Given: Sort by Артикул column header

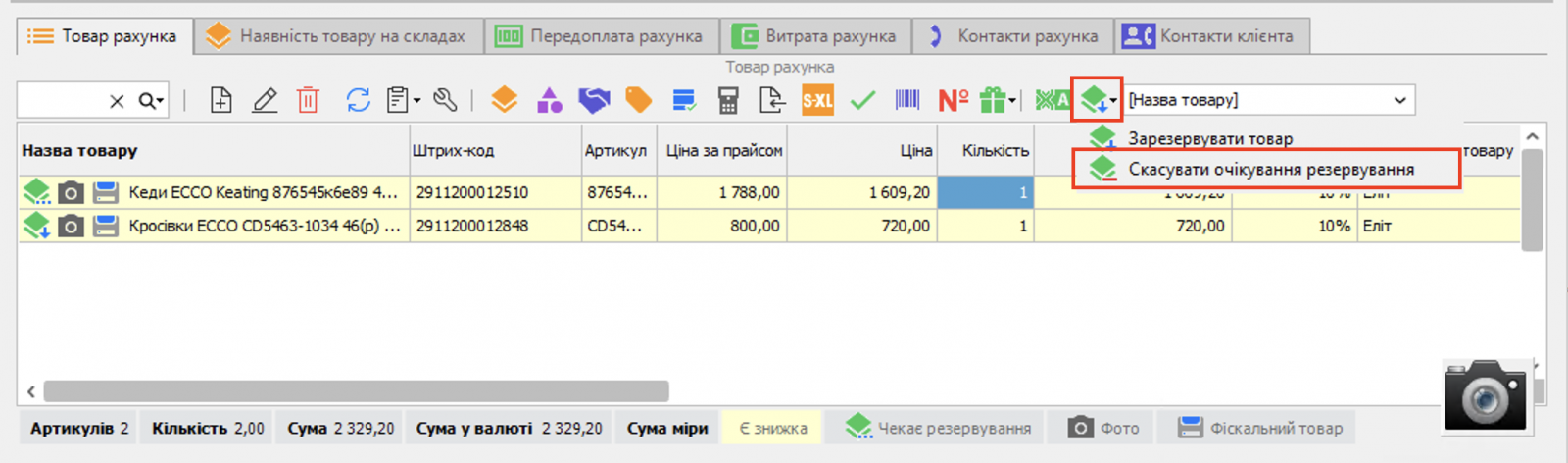Looking at the screenshot, I should [x=618, y=150].
